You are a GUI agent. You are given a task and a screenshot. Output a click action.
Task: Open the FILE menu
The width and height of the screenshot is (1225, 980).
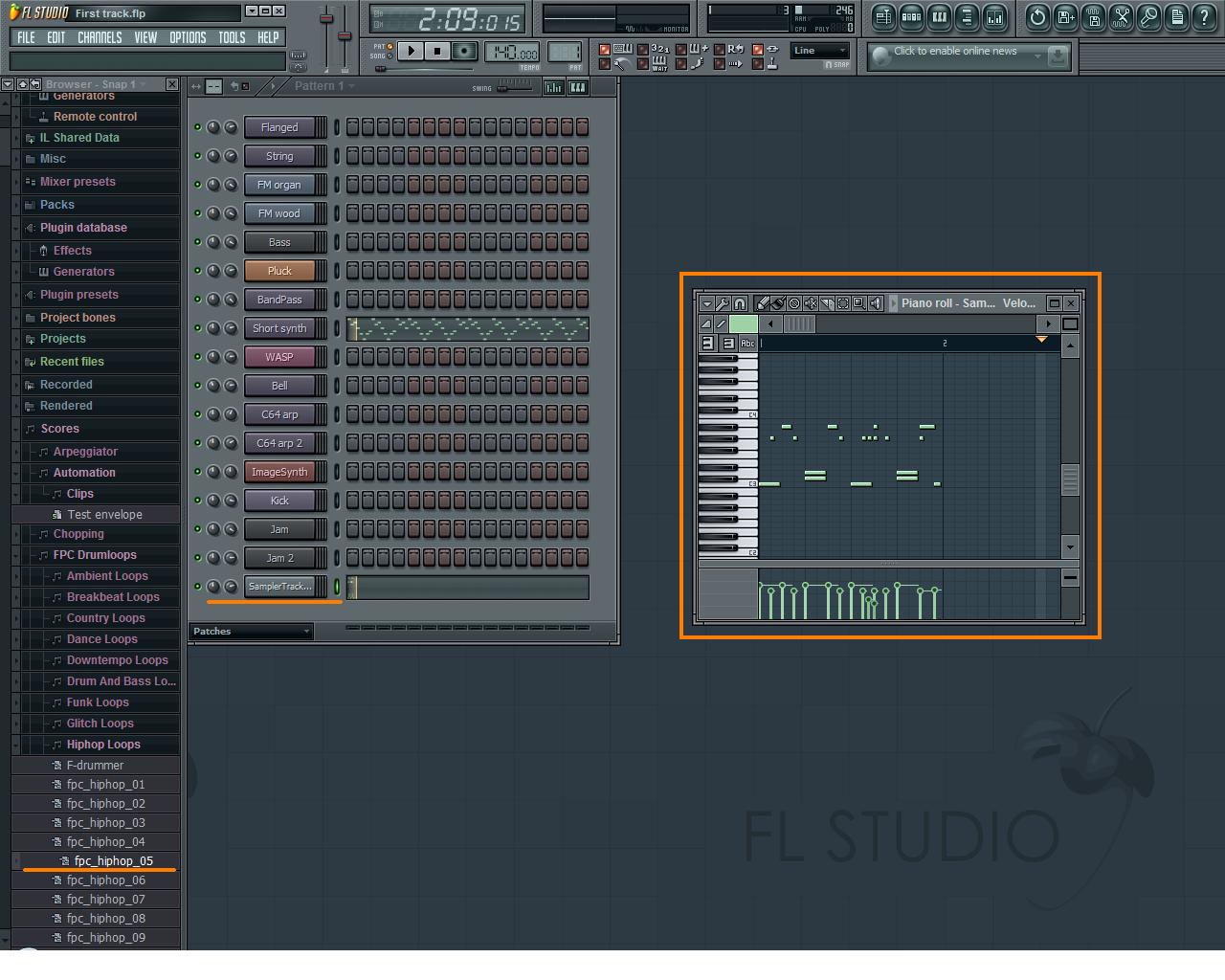click(26, 37)
